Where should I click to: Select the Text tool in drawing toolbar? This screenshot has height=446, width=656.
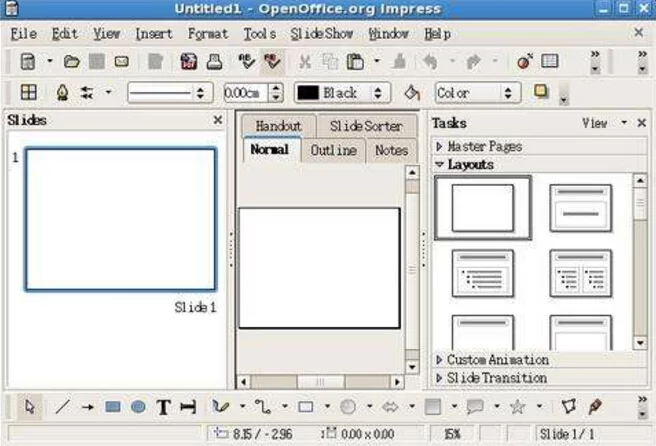click(163, 408)
